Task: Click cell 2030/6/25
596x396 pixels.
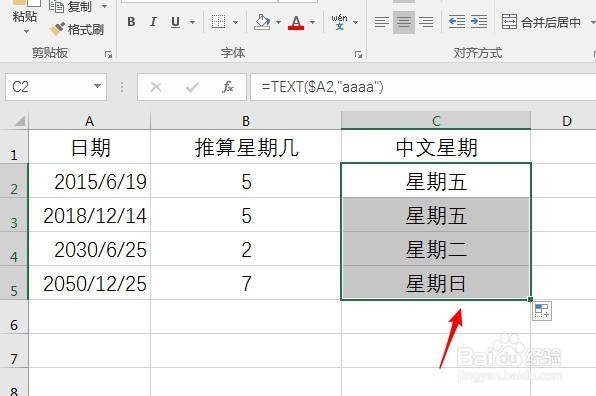Action: (x=90, y=249)
